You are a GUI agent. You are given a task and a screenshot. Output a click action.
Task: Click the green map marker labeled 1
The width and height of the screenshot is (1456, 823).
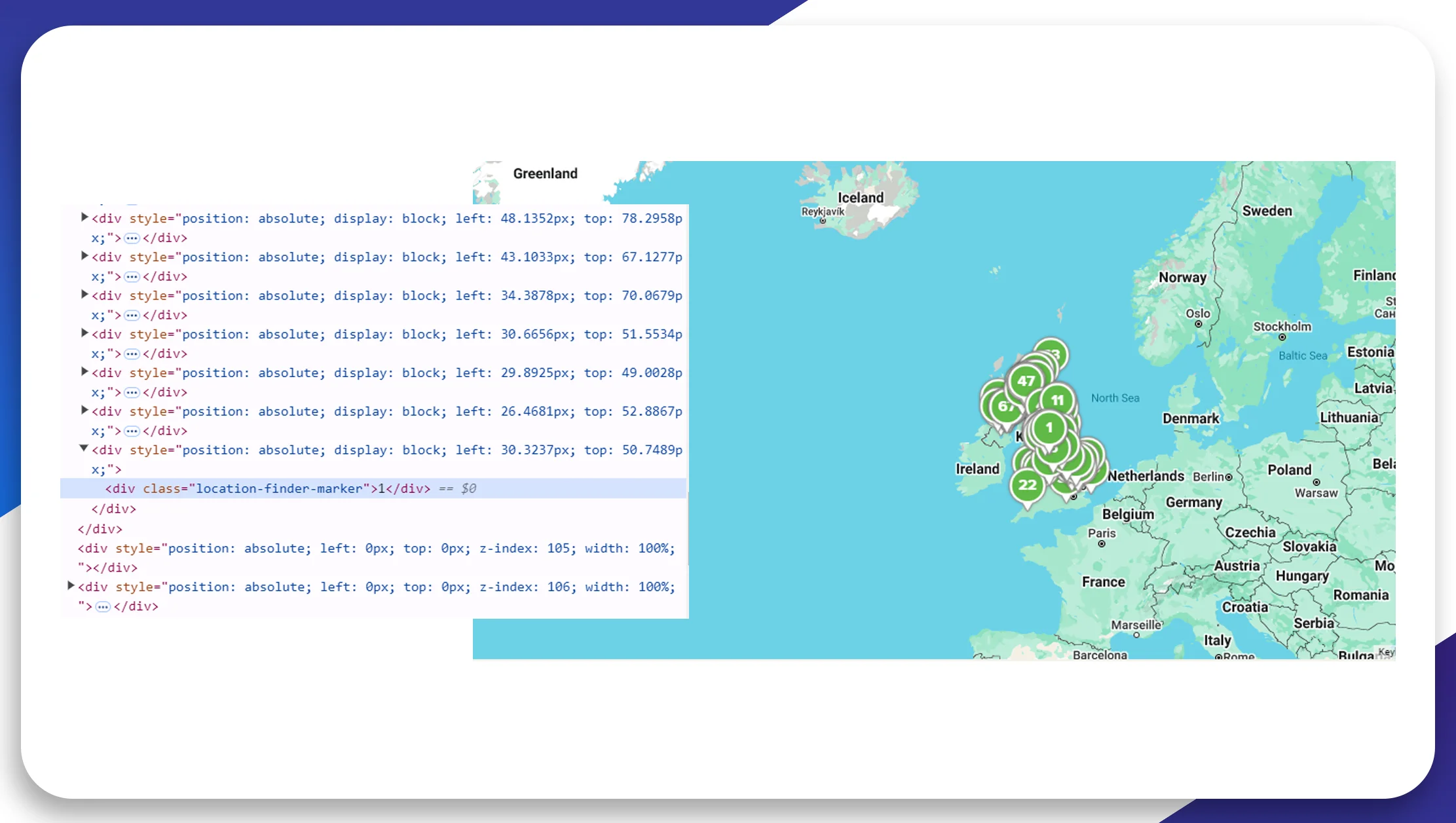tap(1049, 428)
